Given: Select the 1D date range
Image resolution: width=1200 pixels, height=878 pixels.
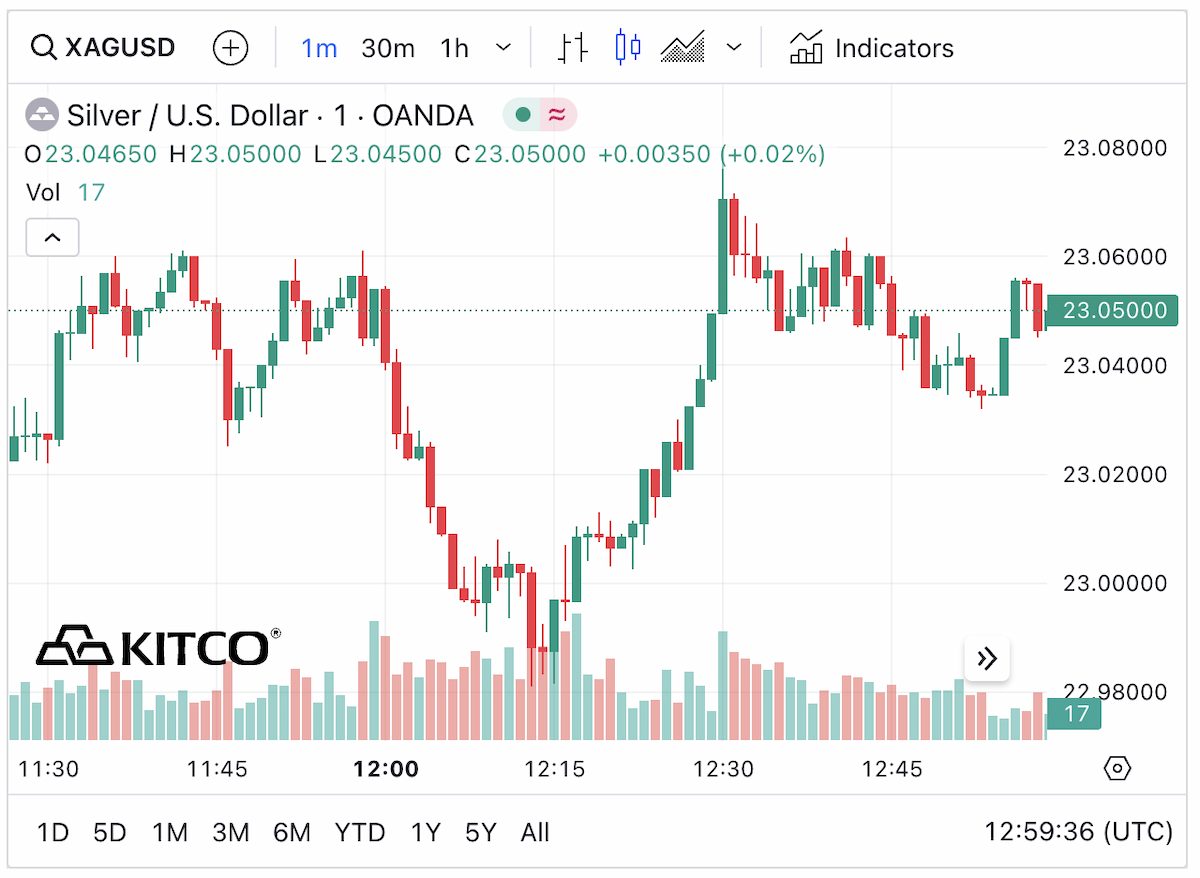Looking at the screenshot, I should click(53, 832).
